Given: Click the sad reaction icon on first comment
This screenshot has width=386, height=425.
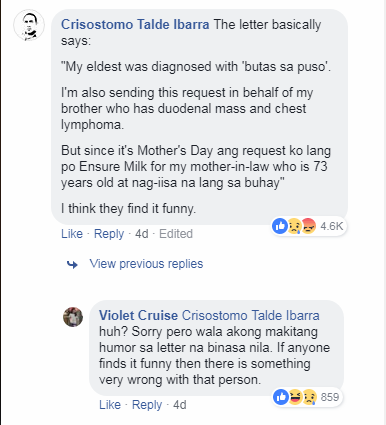Looking at the screenshot, I should pyautogui.click(x=294, y=226).
